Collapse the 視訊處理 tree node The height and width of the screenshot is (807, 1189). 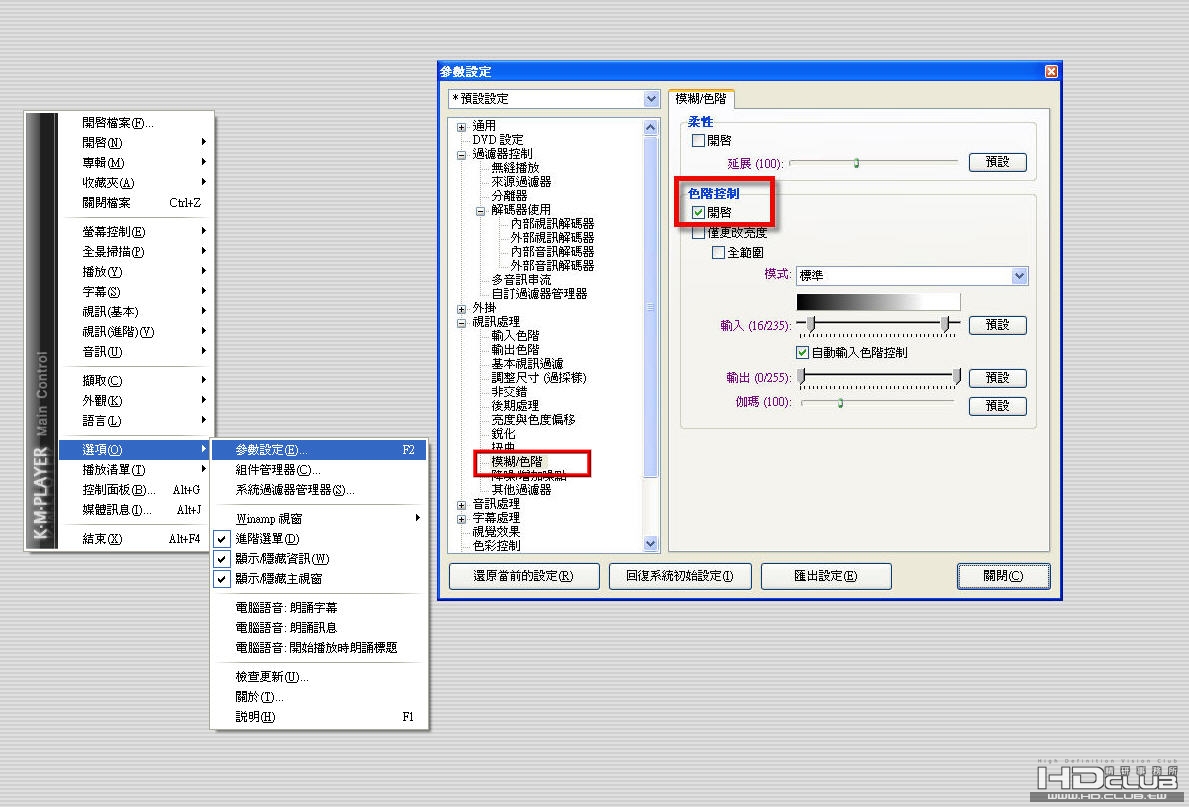[461, 322]
